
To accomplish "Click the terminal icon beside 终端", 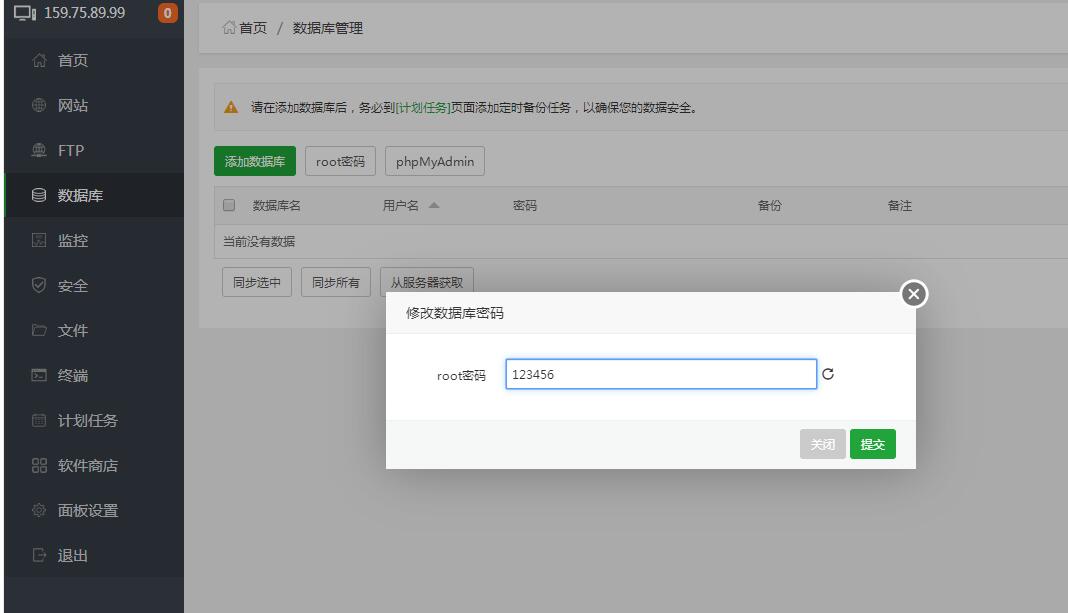I will pos(40,376).
